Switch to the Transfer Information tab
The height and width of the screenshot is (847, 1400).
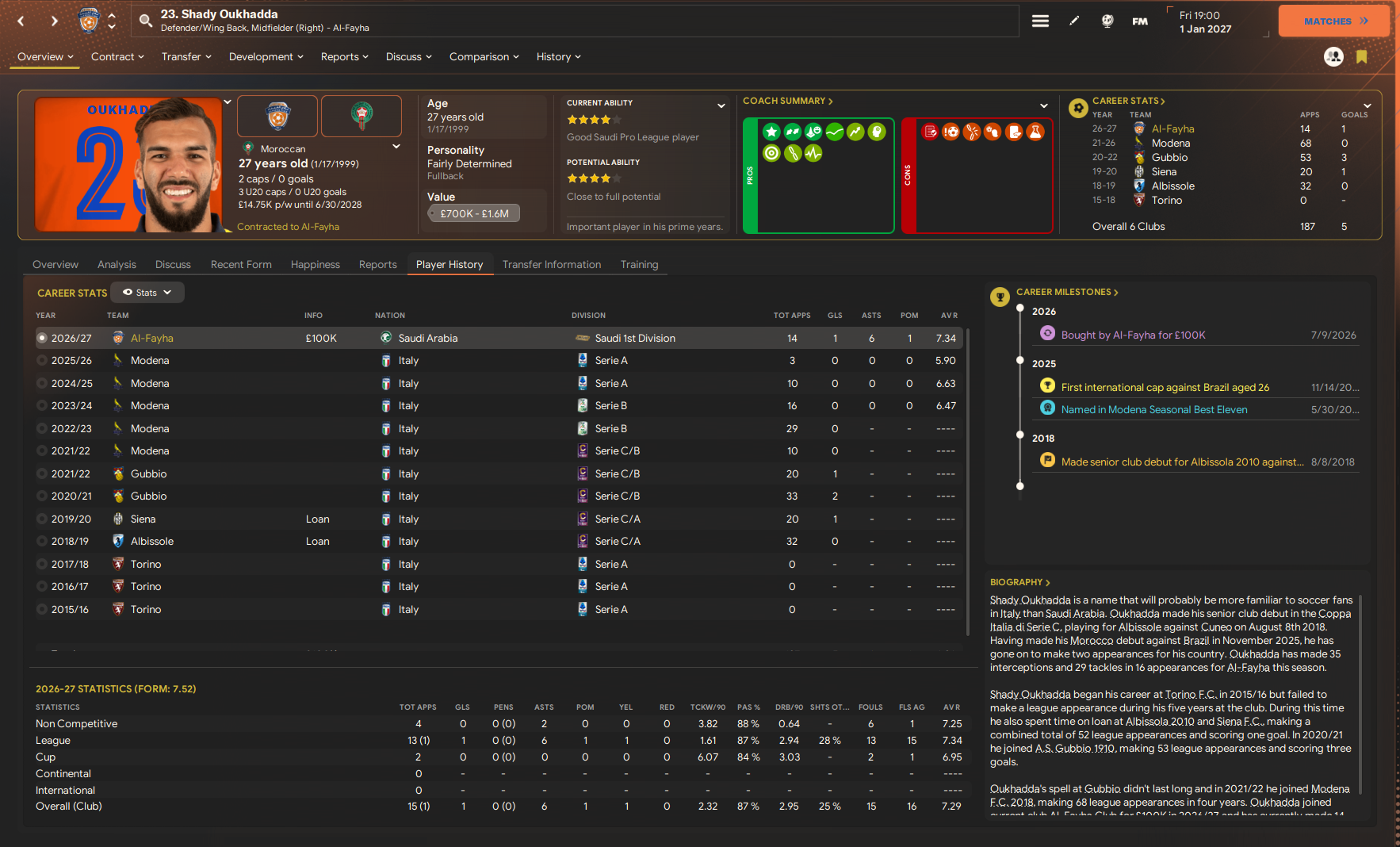pyautogui.click(x=551, y=265)
